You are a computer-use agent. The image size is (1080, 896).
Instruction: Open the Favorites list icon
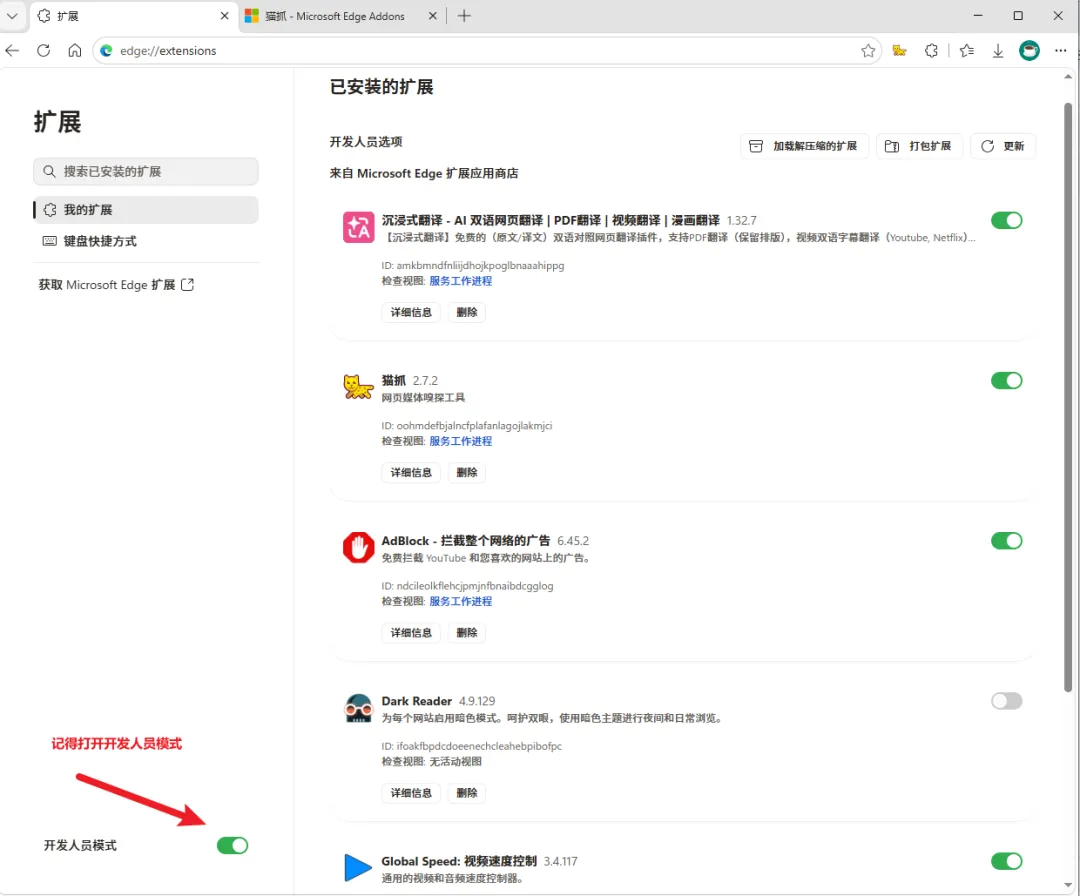pos(967,50)
